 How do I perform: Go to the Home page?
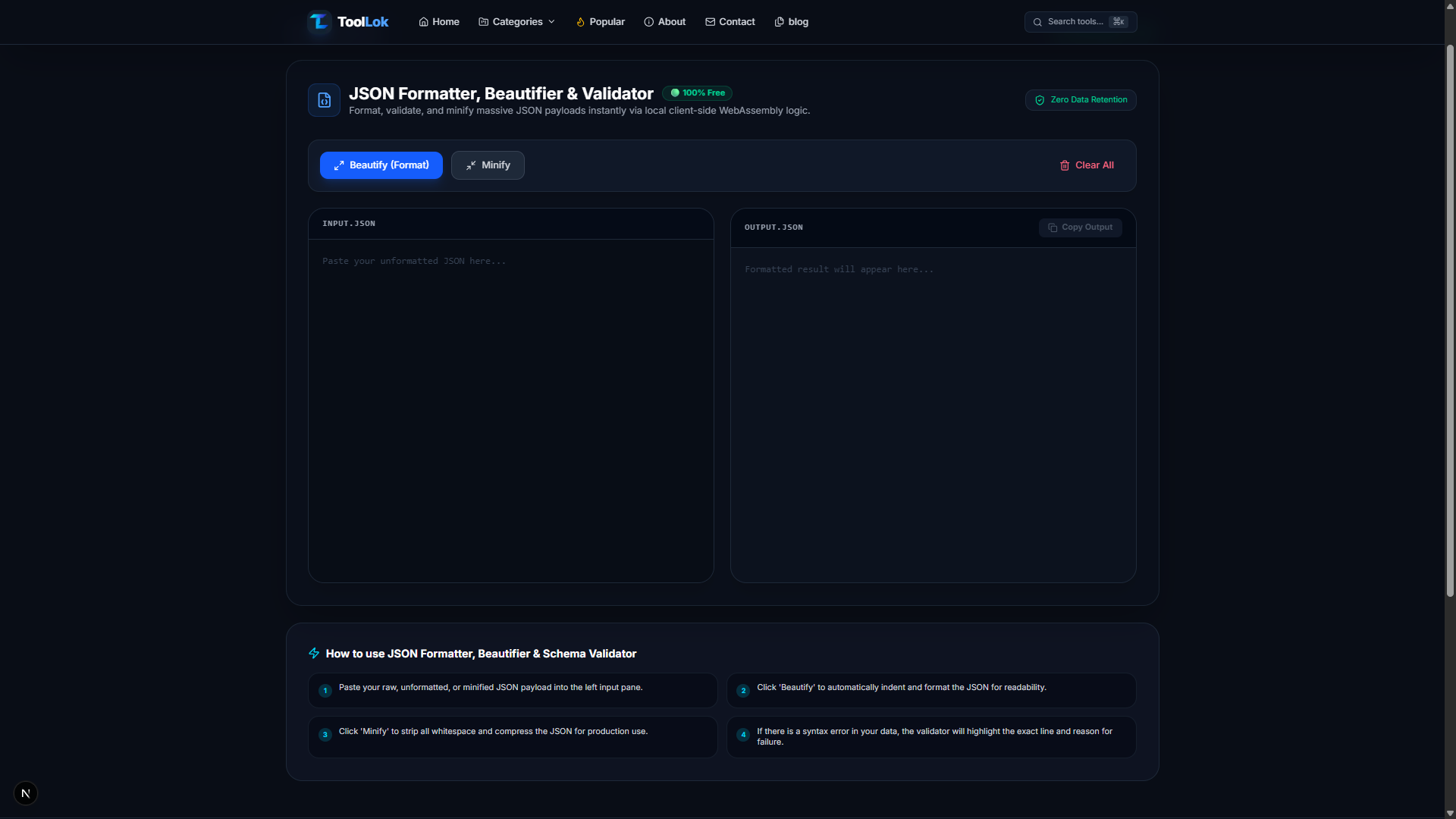click(x=439, y=22)
